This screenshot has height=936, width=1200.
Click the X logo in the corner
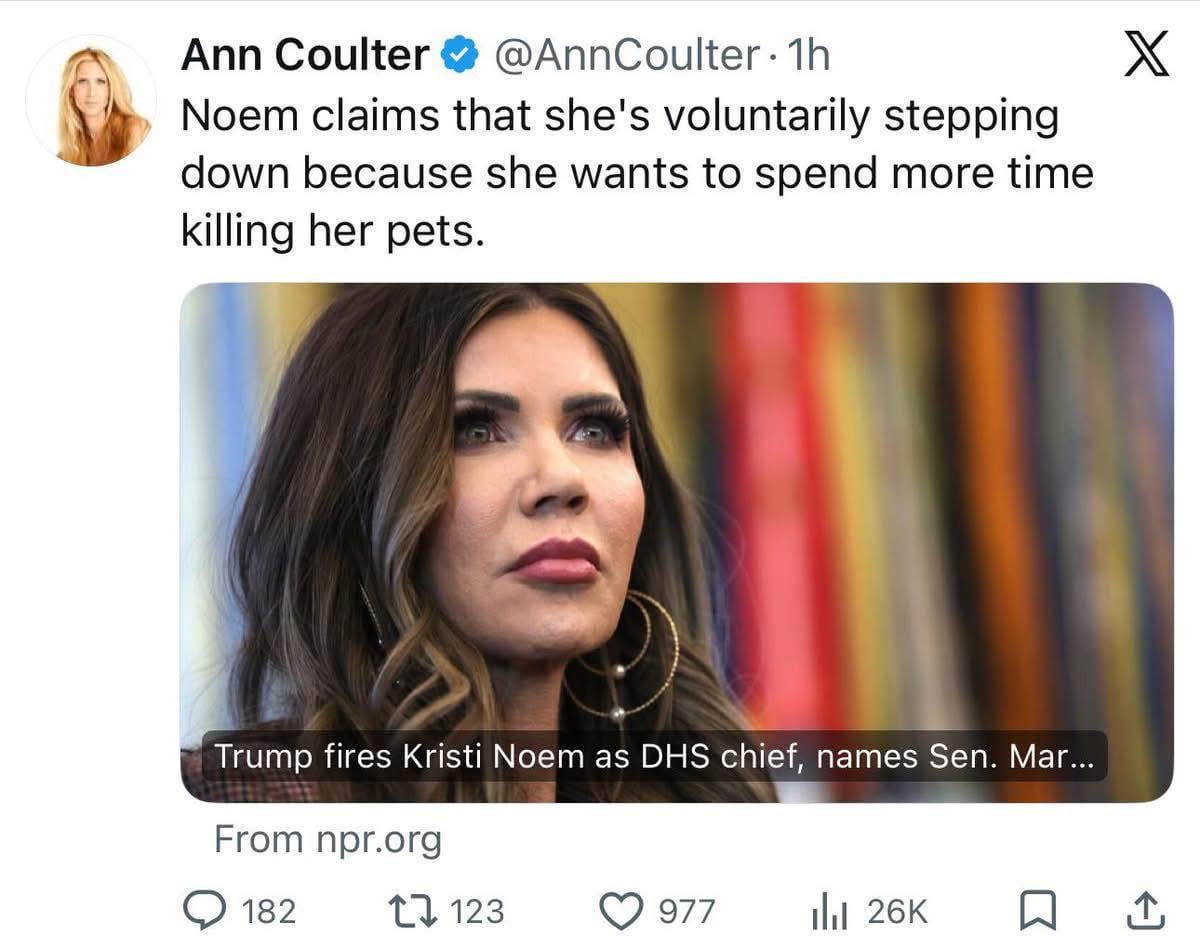tap(1144, 56)
